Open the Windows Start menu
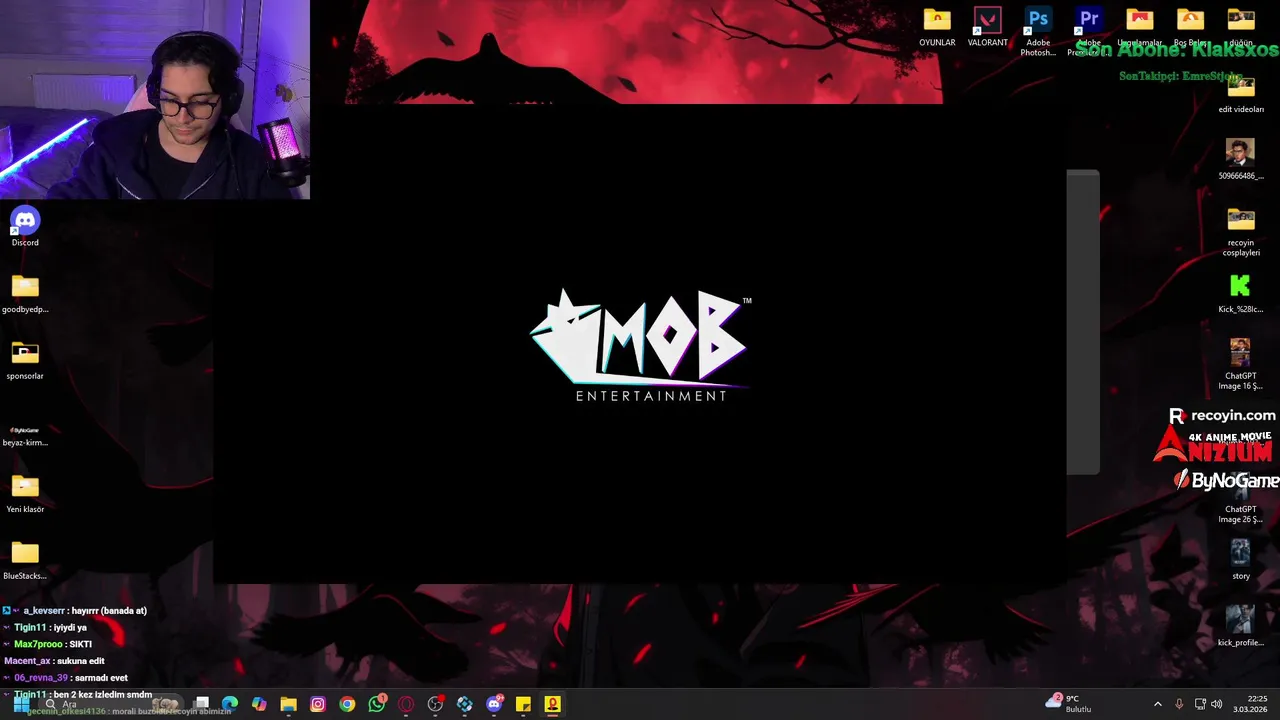 click(x=21, y=704)
